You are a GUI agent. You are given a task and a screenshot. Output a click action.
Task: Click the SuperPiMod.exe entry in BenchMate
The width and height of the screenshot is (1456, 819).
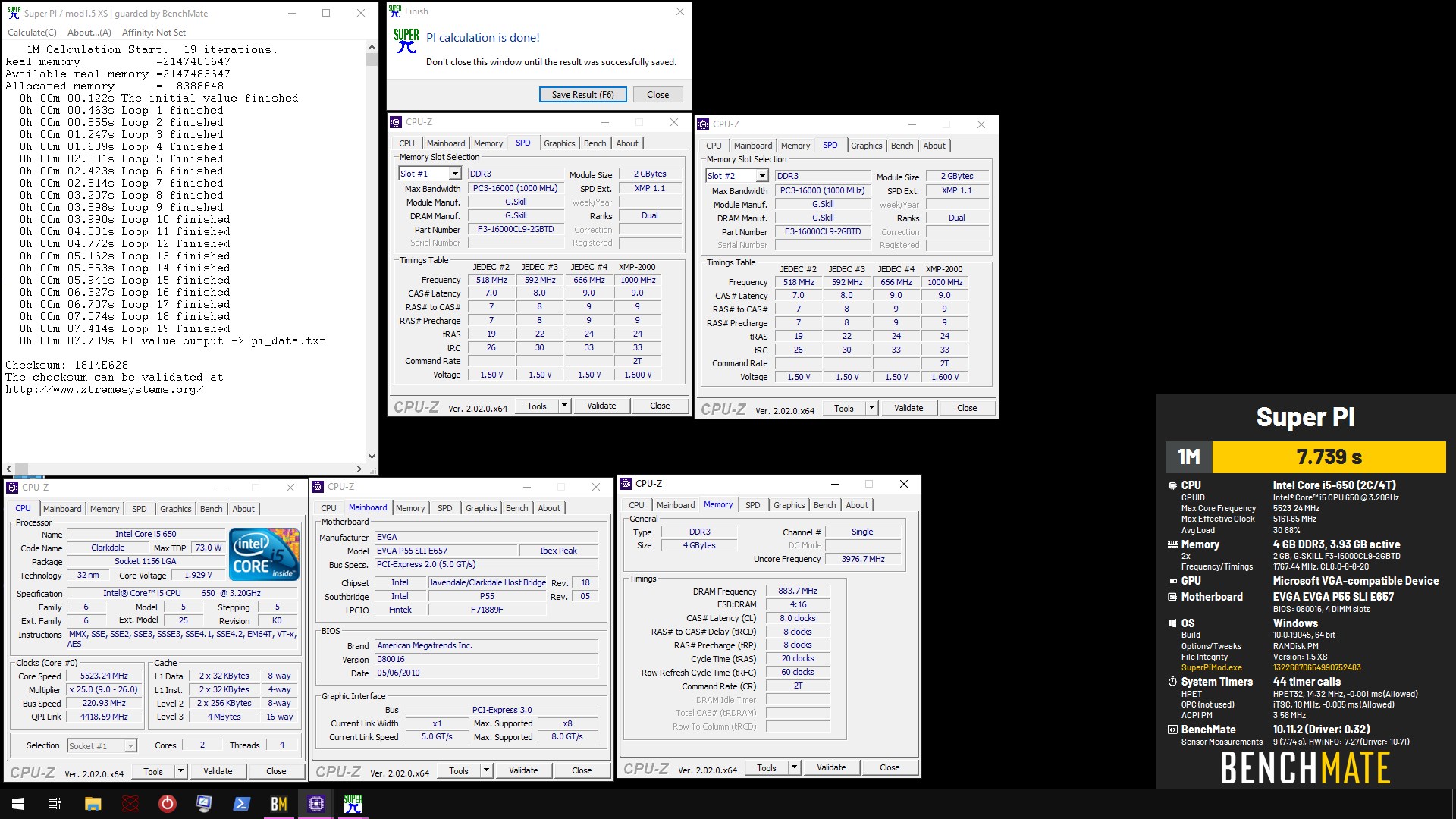pyautogui.click(x=1211, y=668)
